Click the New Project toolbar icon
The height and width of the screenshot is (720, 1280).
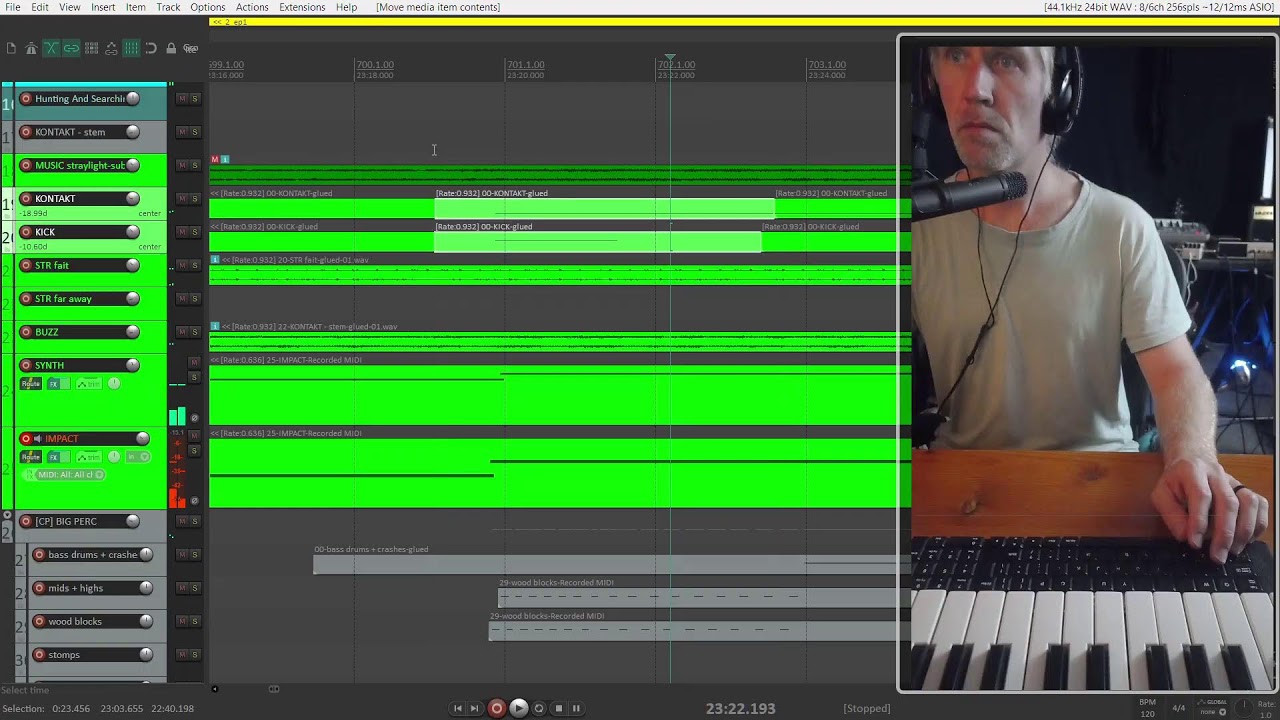[11, 48]
